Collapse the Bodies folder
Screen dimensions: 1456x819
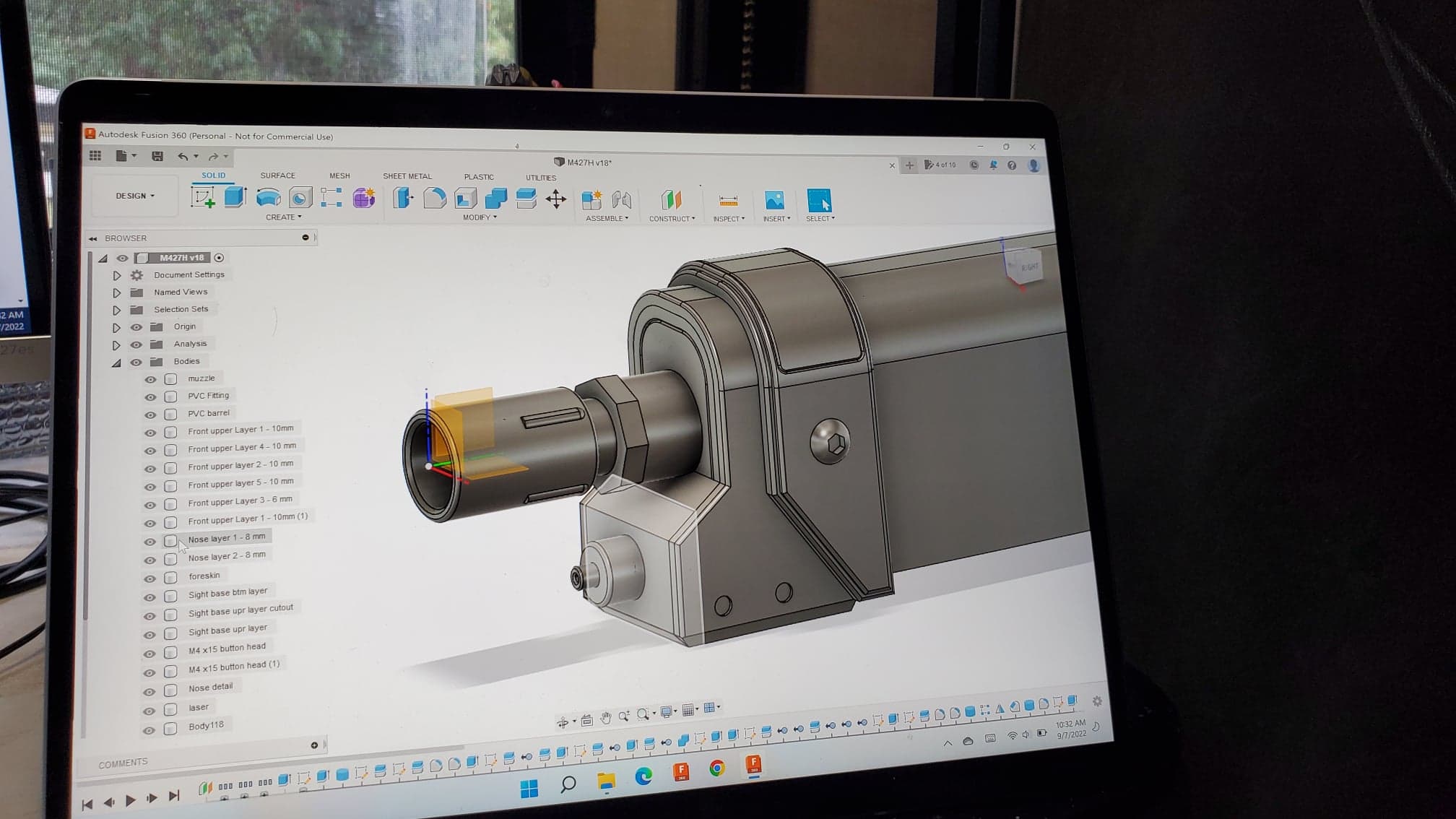pyautogui.click(x=116, y=363)
